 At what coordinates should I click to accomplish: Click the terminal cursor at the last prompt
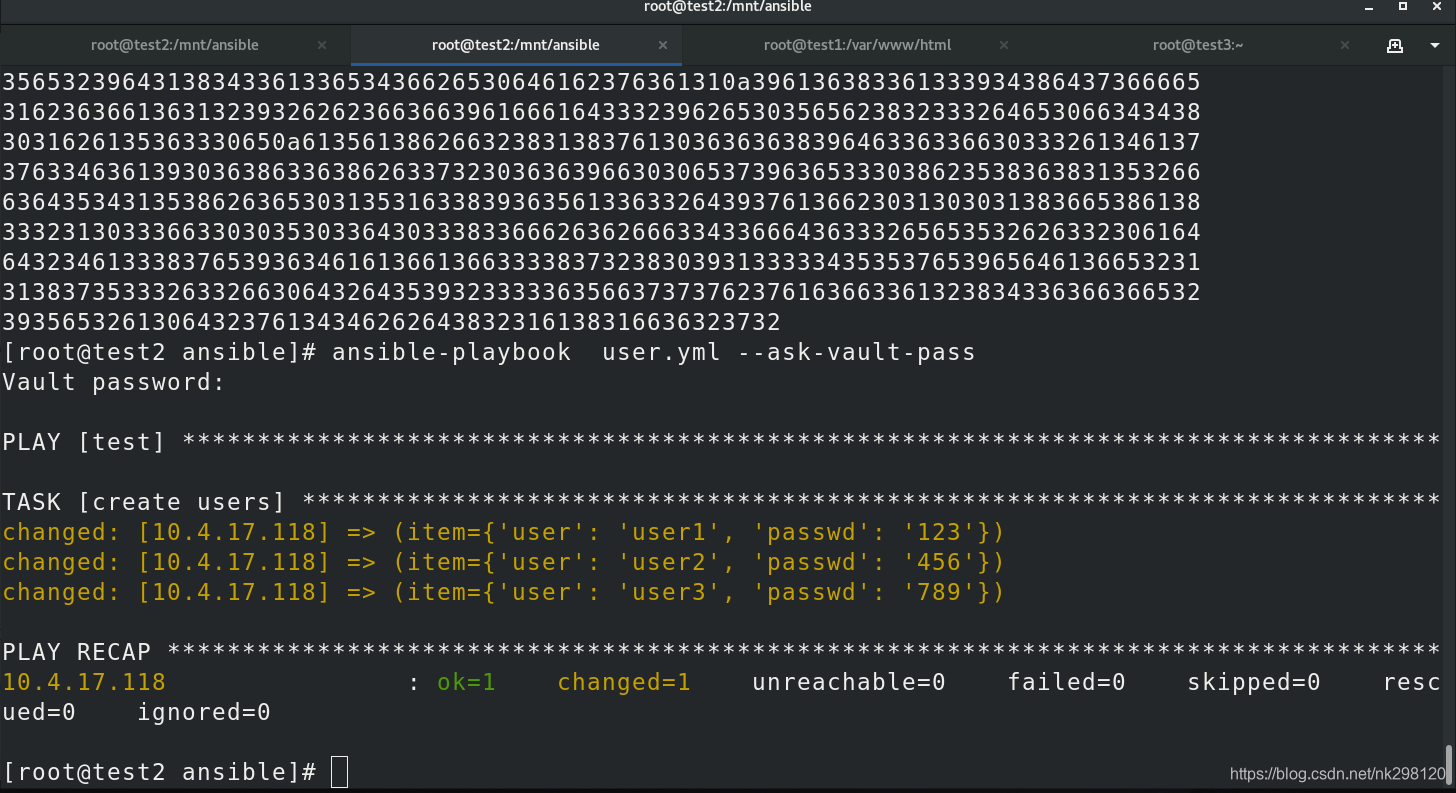click(x=339, y=772)
